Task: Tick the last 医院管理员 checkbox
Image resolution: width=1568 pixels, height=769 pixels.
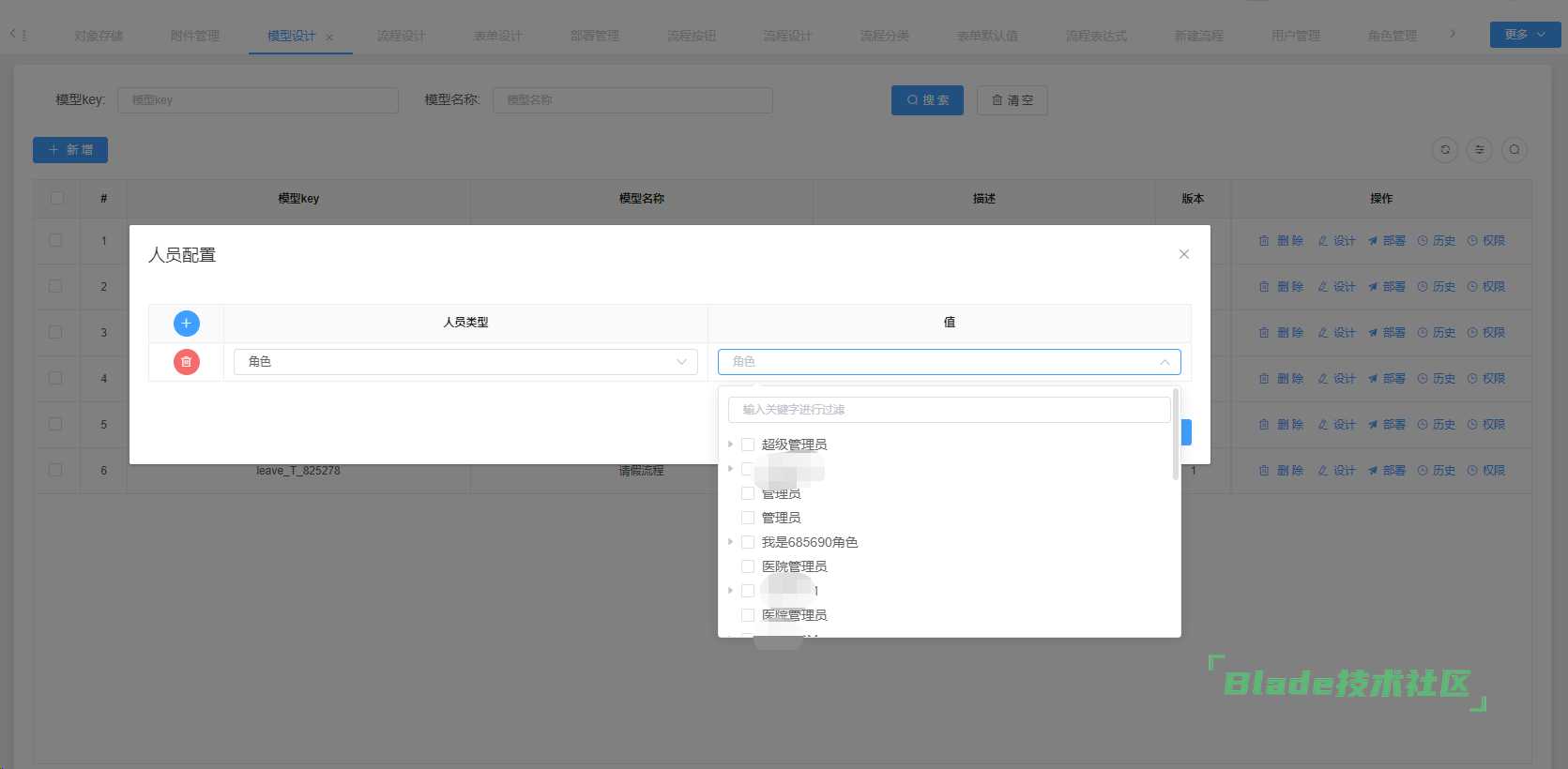Action: pos(748,615)
